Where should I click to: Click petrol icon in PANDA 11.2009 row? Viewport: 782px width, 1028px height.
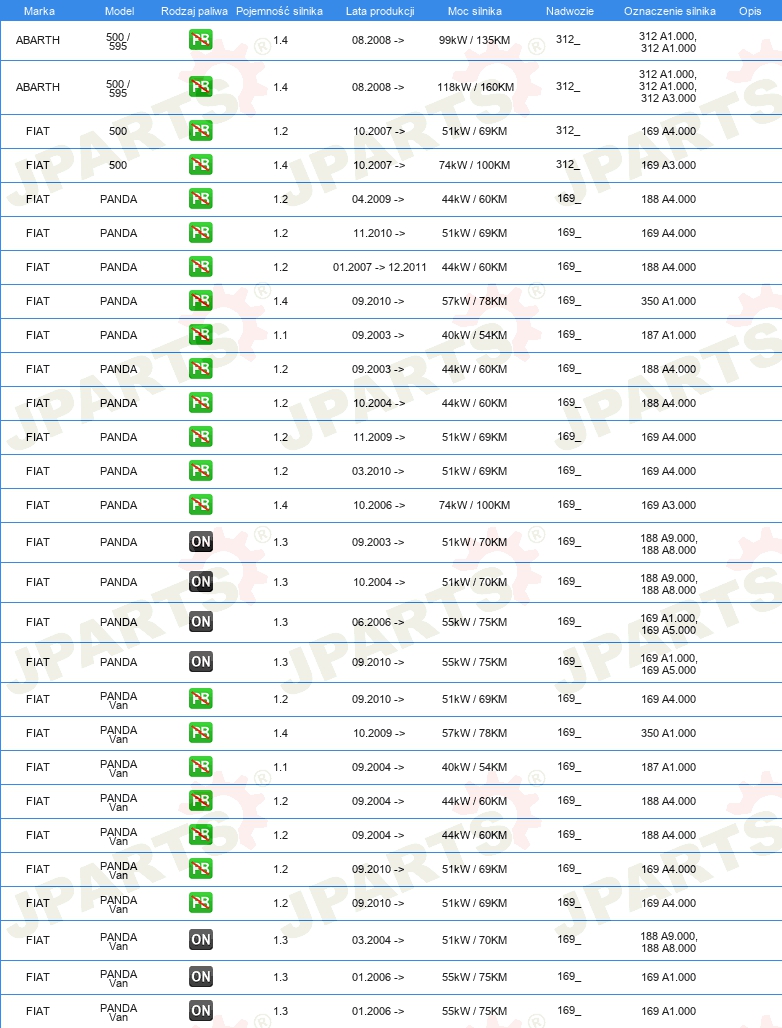(x=201, y=437)
